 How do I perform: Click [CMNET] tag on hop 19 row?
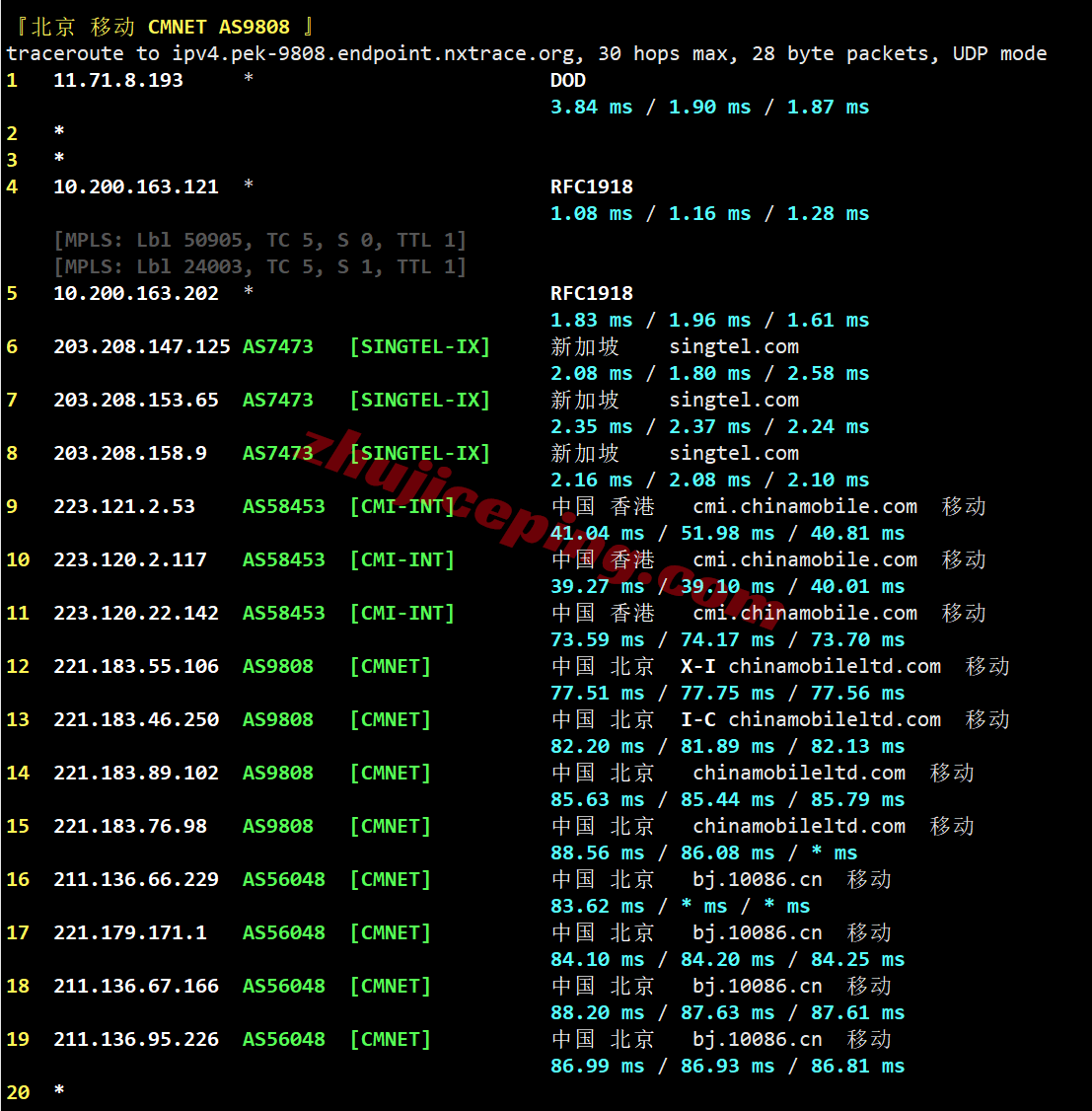(x=391, y=1039)
